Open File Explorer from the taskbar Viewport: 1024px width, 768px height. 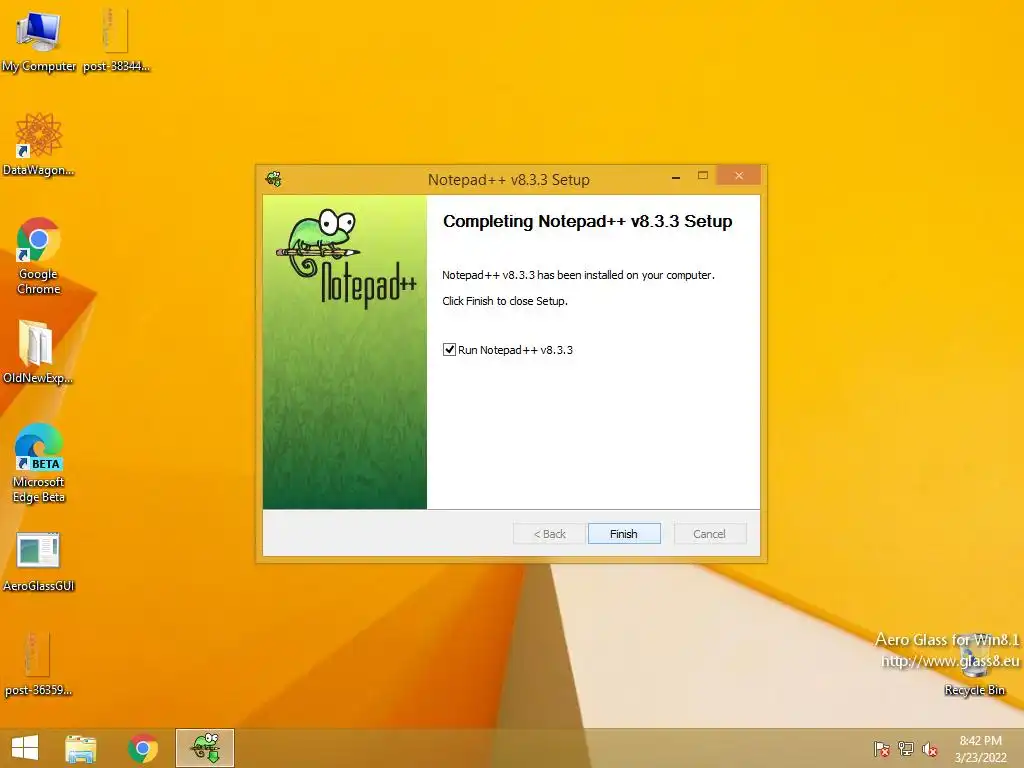(81, 748)
